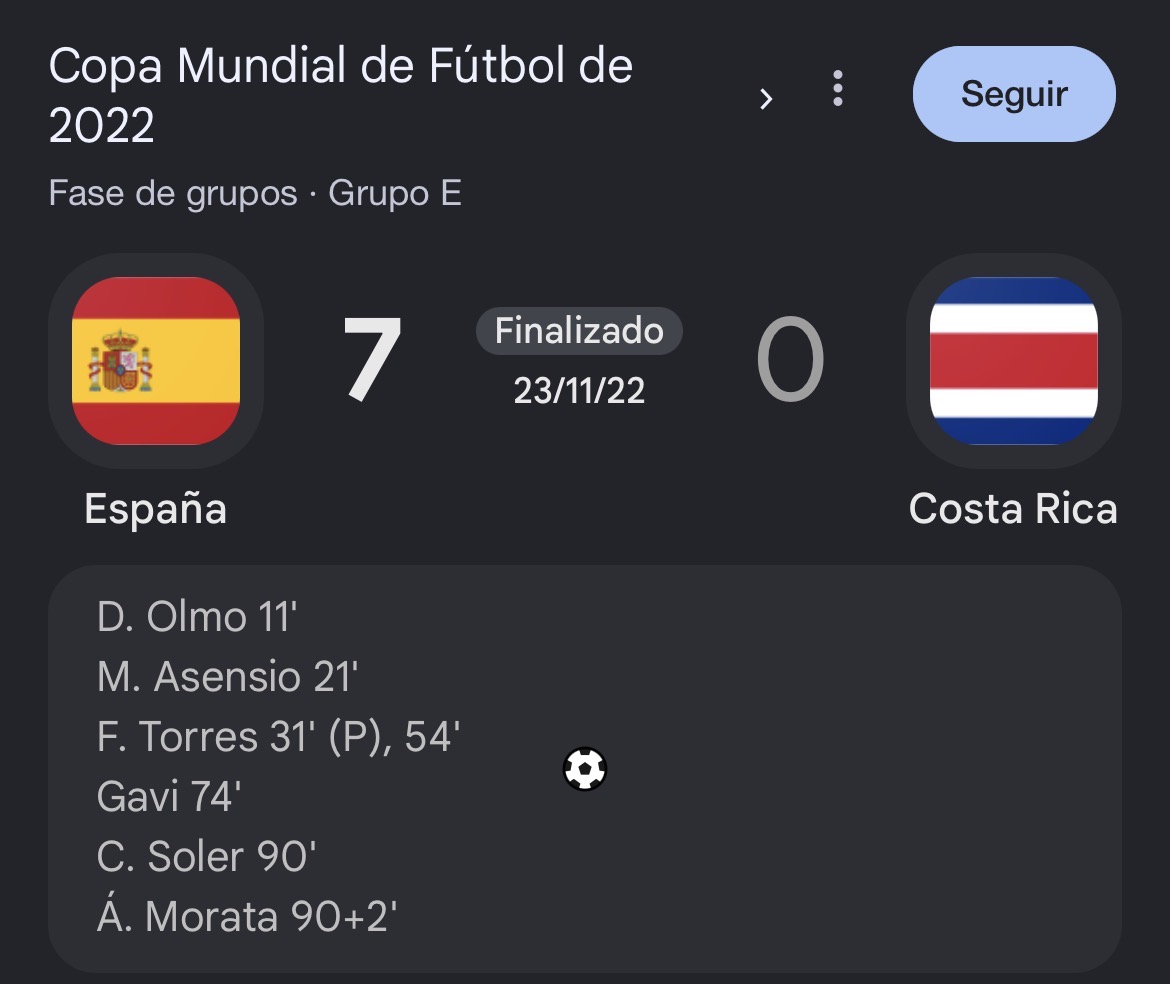
Task: Tap the Seguir button
Action: pyautogui.click(x=1014, y=94)
